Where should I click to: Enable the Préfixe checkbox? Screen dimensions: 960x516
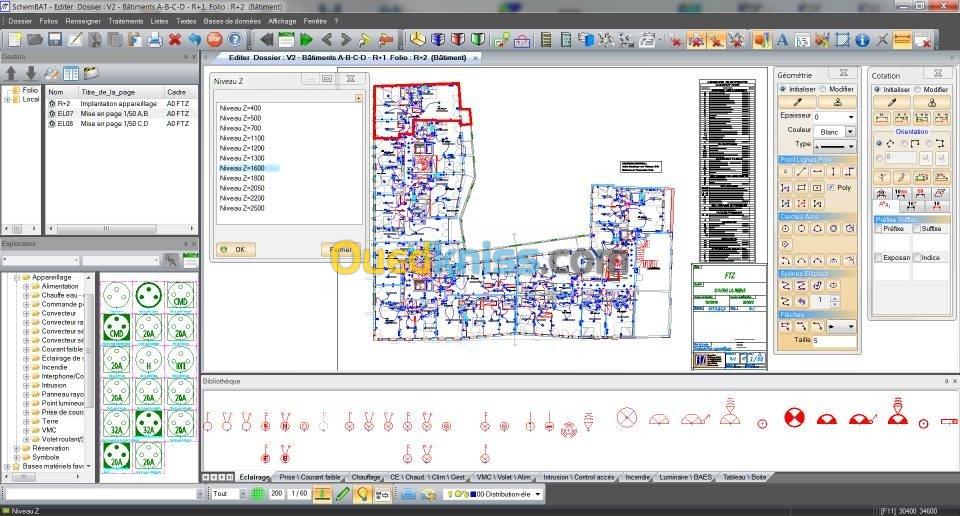pyautogui.click(x=878, y=228)
